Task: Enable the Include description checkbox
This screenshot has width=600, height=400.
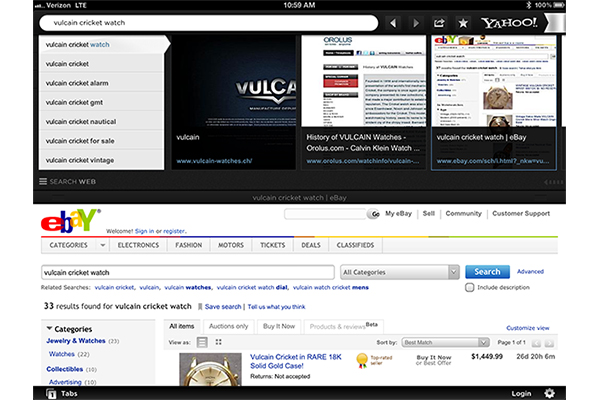Action: coord(471,287)
